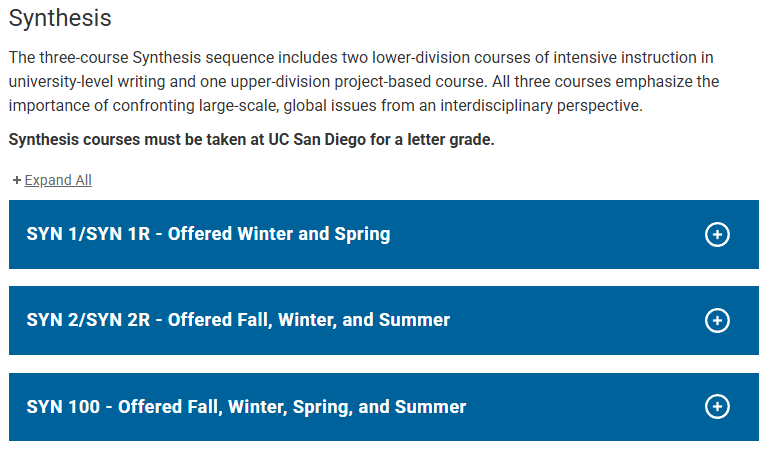
Task: Click the circled plus icon for SYN 1/SYN 1R
Action: tap(717, 234)
